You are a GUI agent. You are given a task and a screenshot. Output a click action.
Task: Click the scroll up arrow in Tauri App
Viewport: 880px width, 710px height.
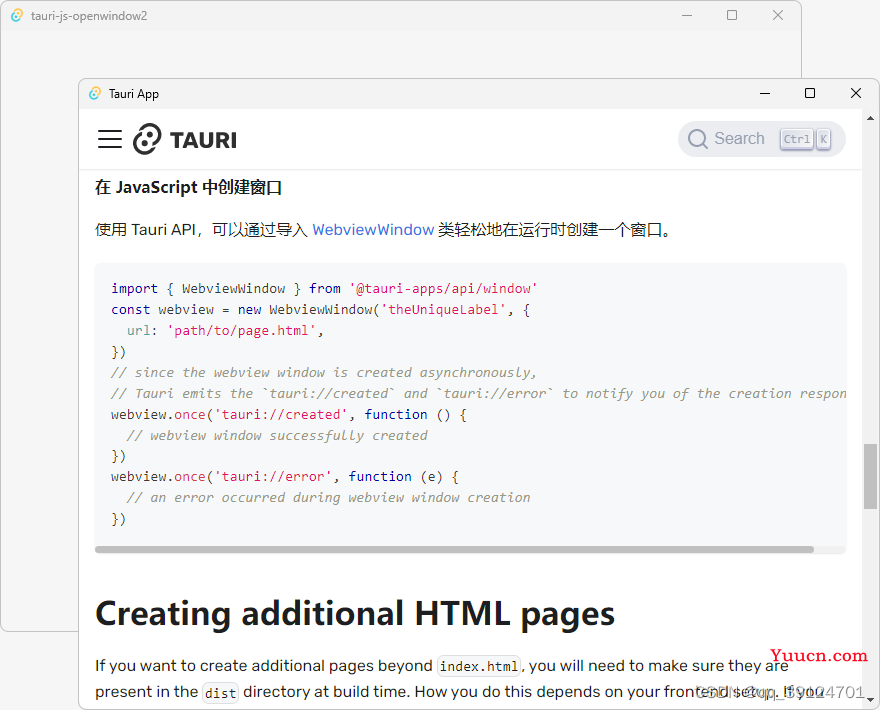click(870, 118)
